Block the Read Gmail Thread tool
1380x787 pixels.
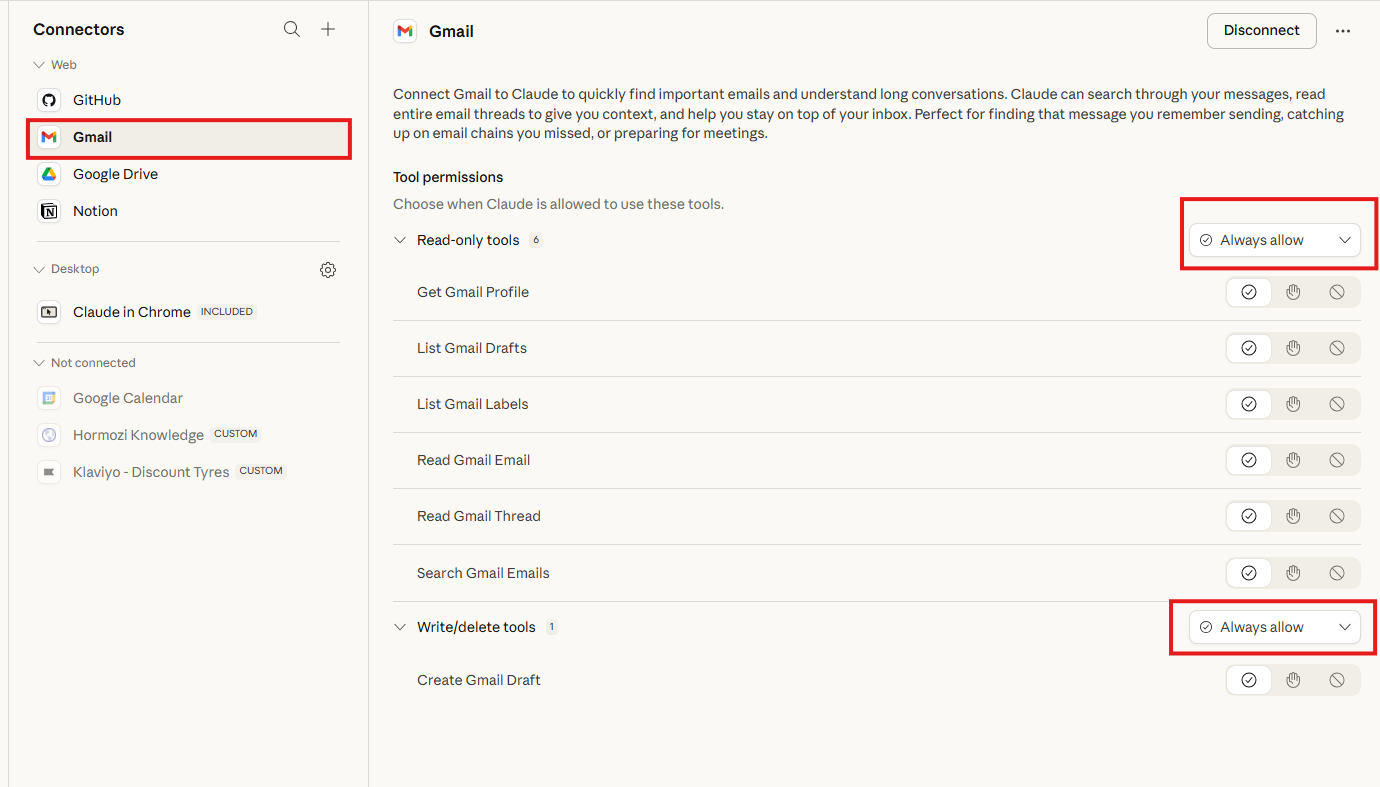1337,516
